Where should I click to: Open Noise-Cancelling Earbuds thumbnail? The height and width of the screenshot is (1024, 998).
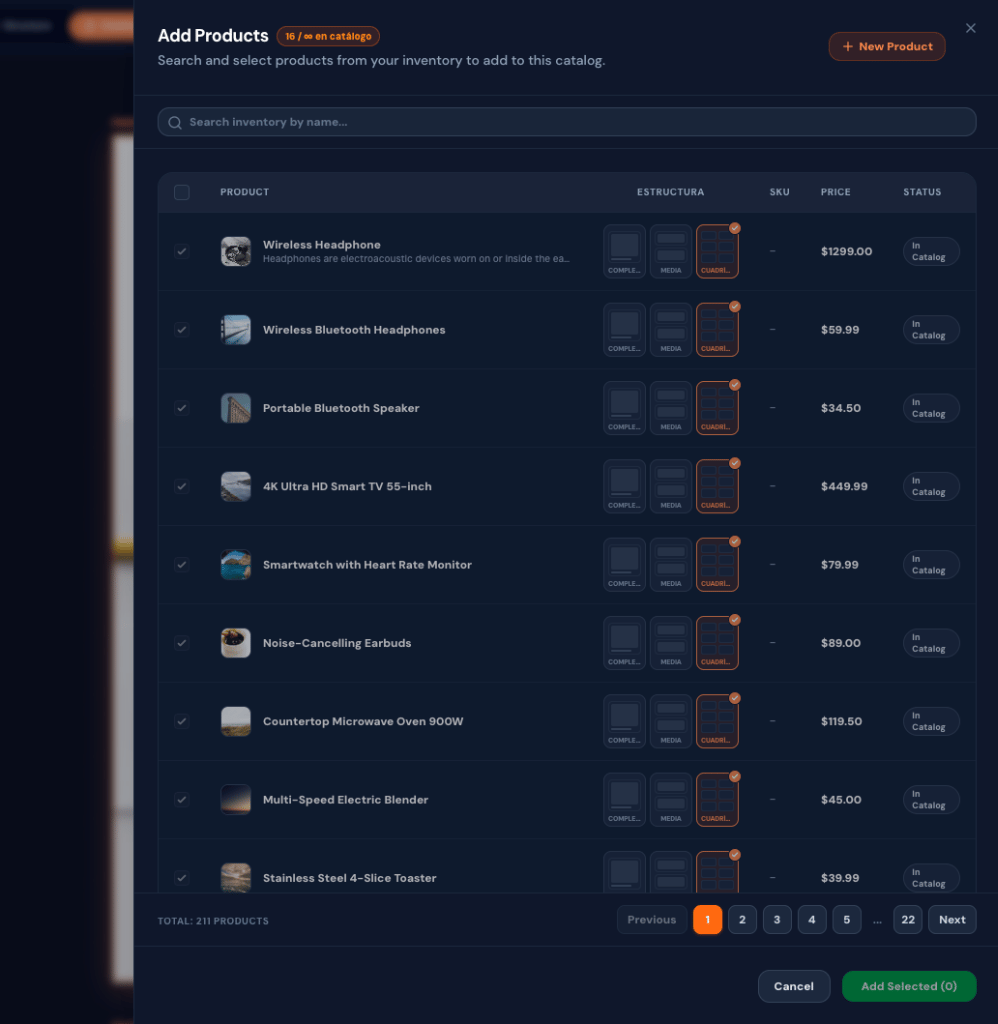(236, 643)
